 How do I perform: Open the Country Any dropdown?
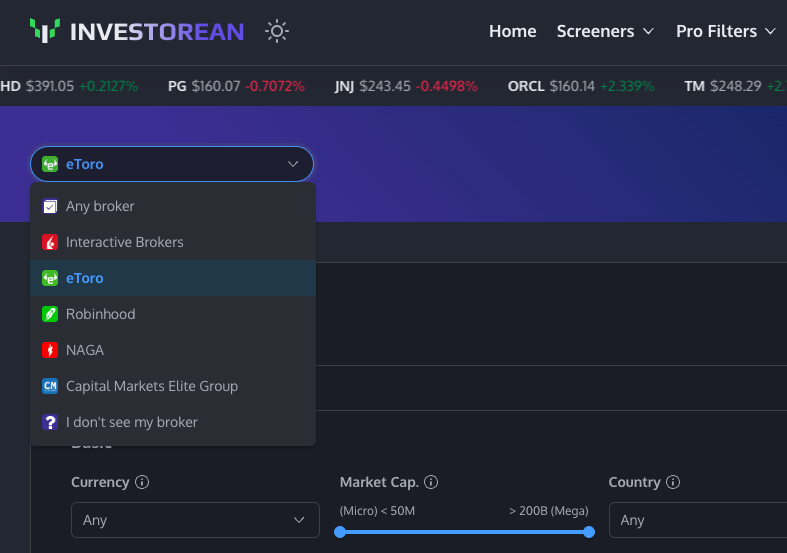tap(698, 520)
